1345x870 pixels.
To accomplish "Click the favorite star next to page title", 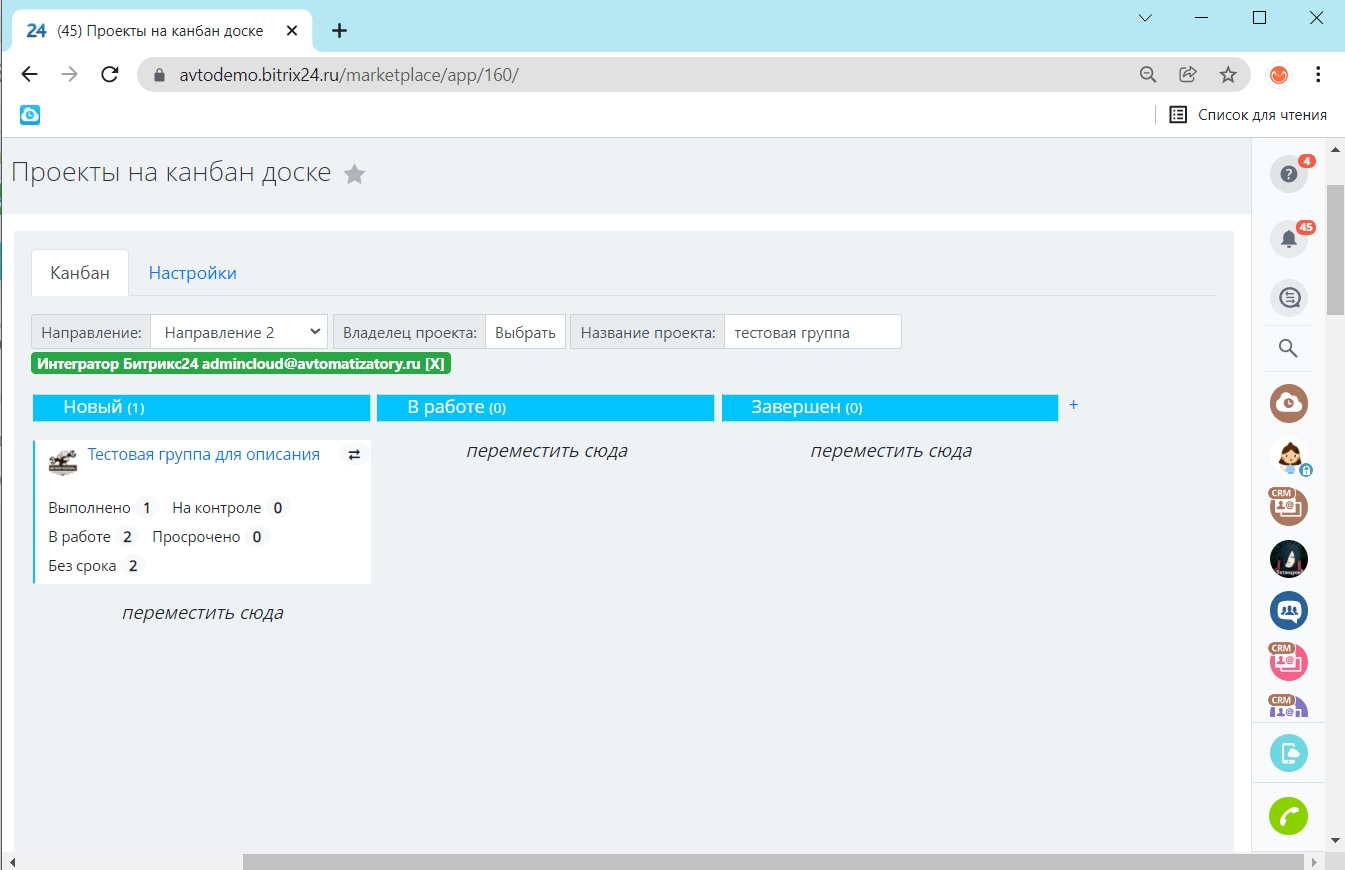I will coord(354,174).
